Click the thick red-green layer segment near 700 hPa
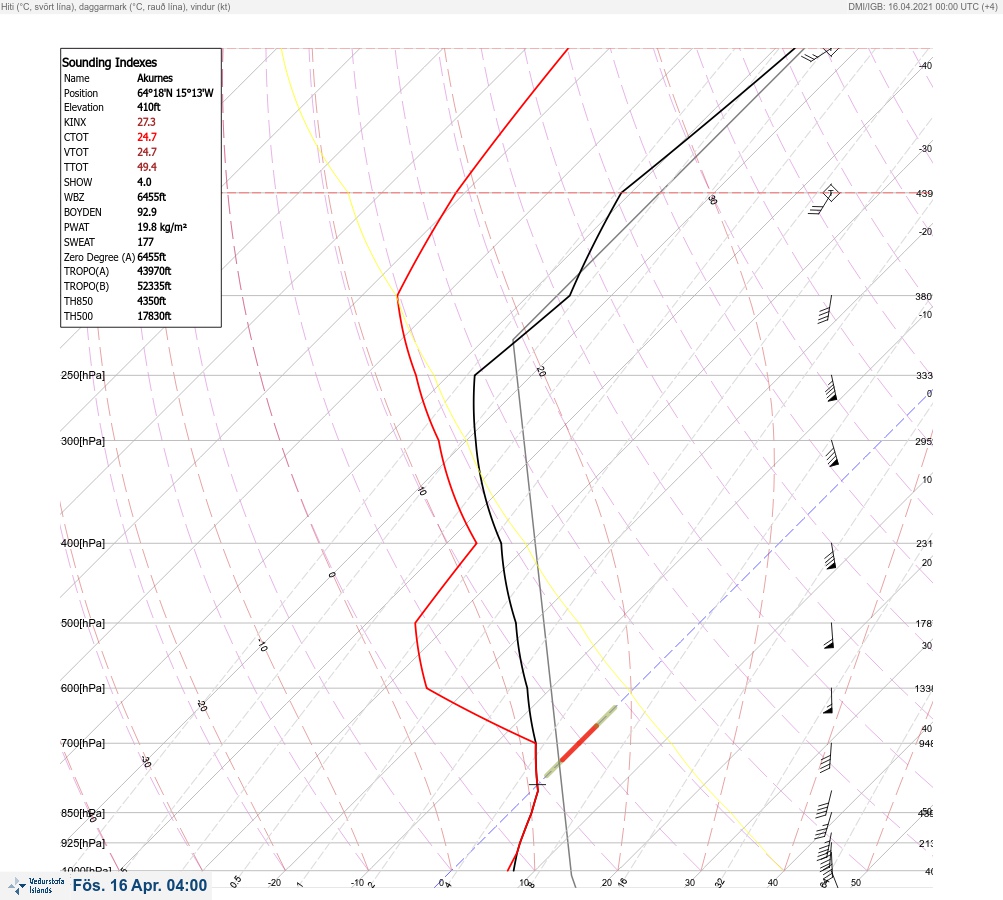The width and height of the screenshot is (1003, 900). [x=580, y=742]
